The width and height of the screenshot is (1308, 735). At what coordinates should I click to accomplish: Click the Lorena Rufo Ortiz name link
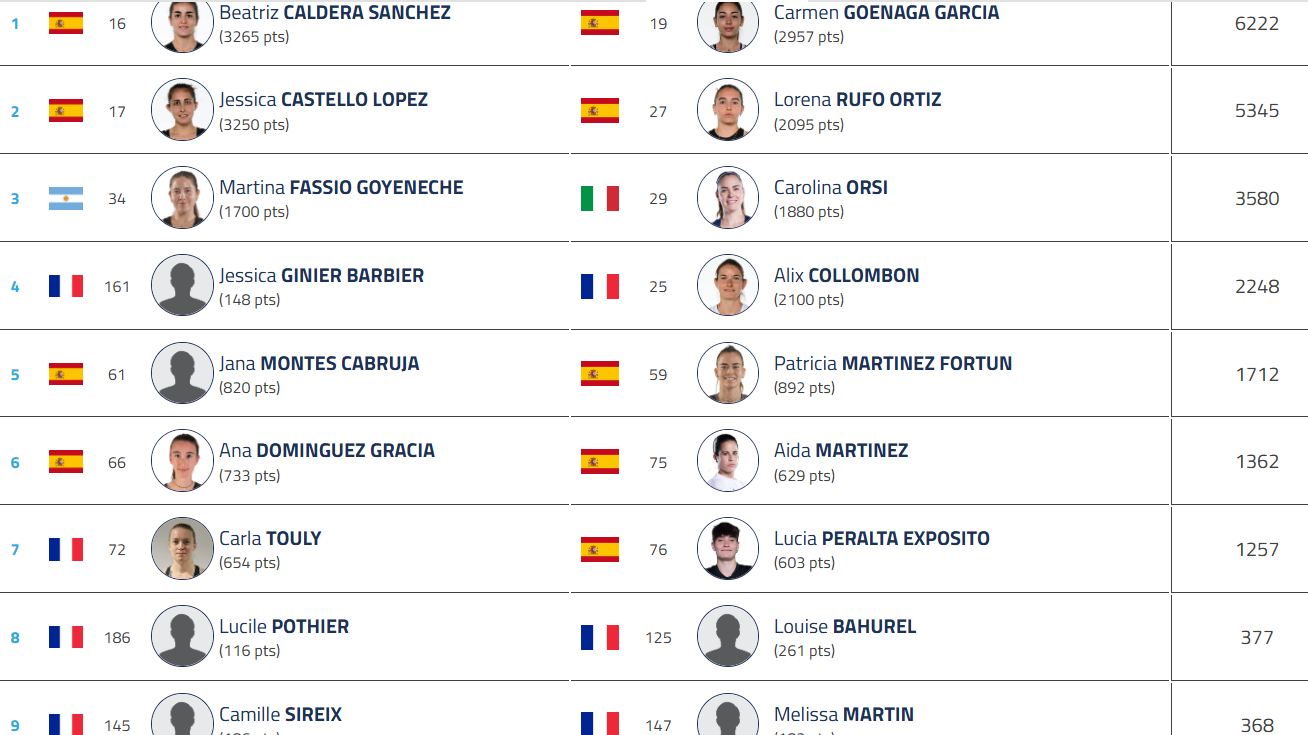[857, 100]
